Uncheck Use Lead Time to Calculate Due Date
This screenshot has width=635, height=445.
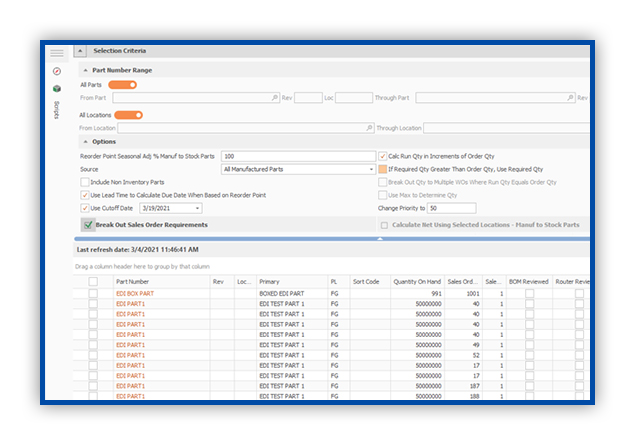pos(85,195)
